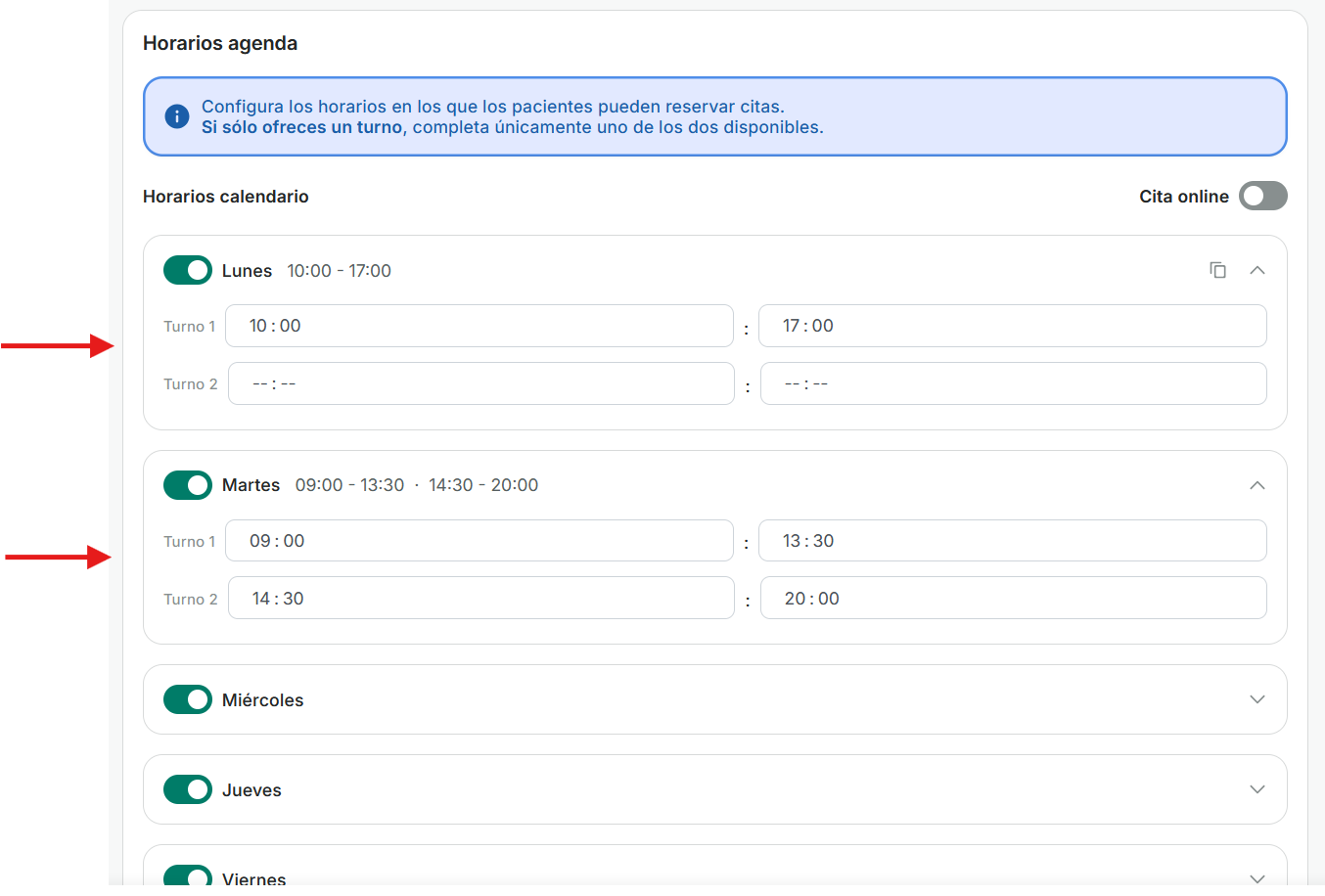The width and height of the screenshot is (1325, 896).
Task: Click Martes Turno 2 start time 14:30
Action: pos(480,598)
